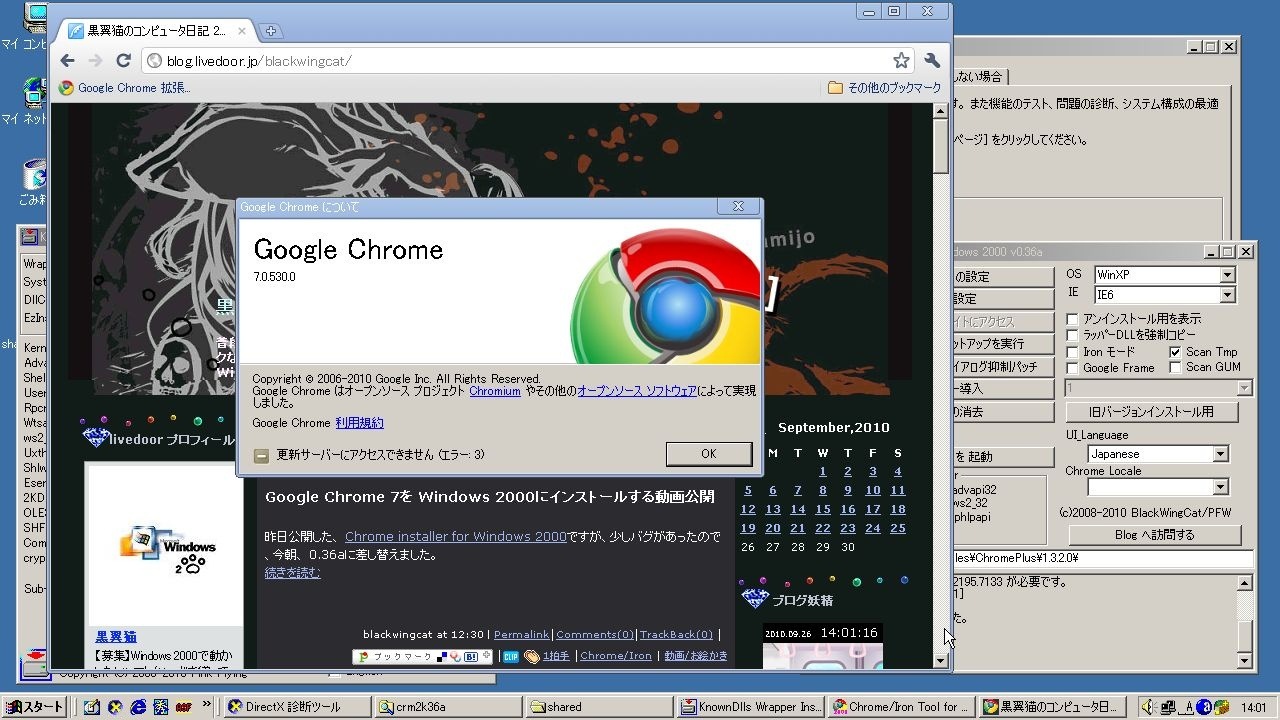
Task: Click the 'Google Chrome 拡張...' bookmark
Action: pos(124,88)
